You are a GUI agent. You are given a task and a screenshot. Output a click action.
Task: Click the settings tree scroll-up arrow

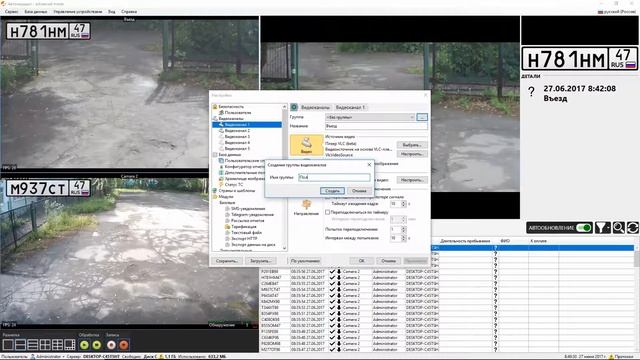pyautogui.click(x=284, y=107)
